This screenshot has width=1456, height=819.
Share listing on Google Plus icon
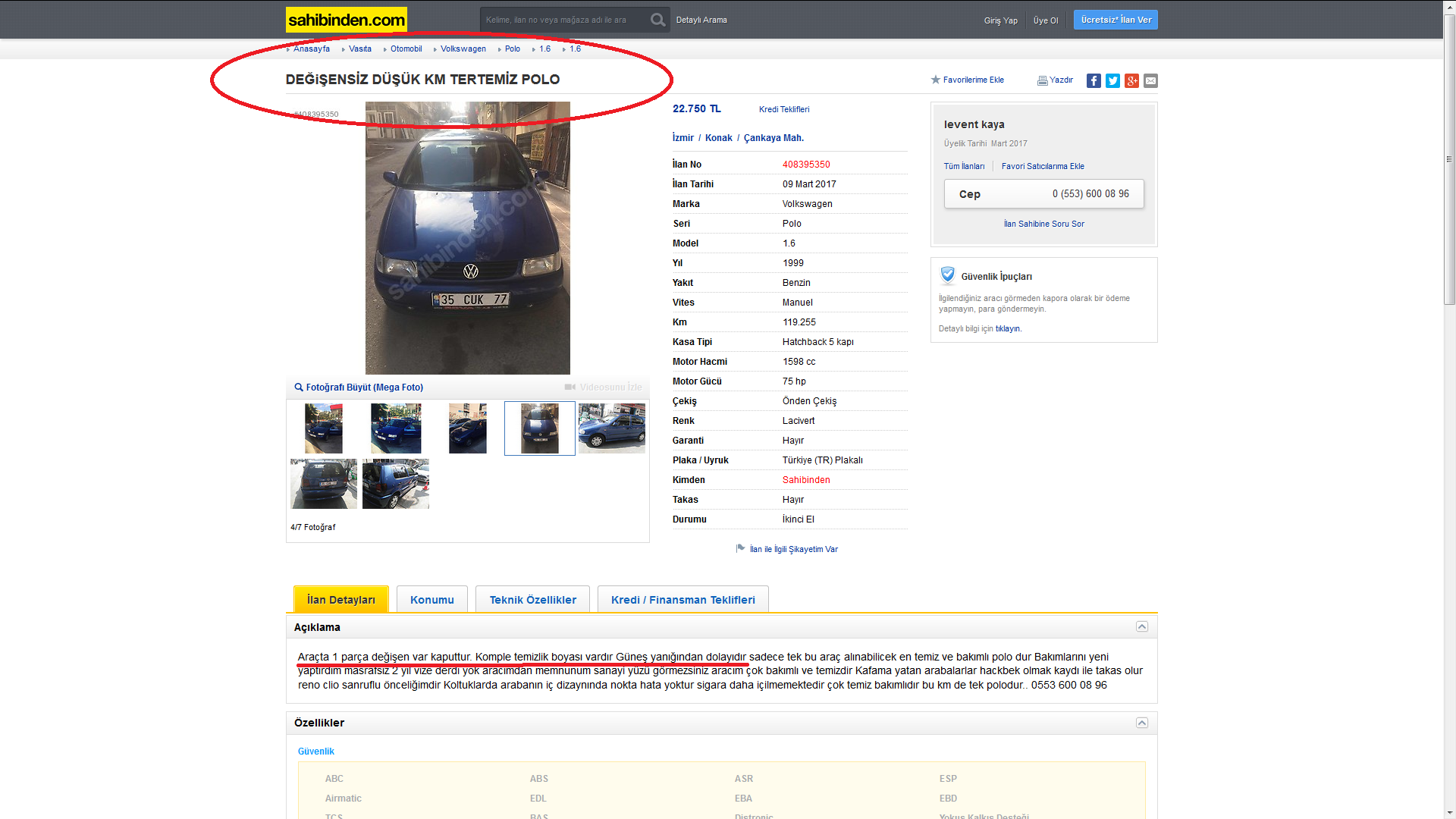1131,81
